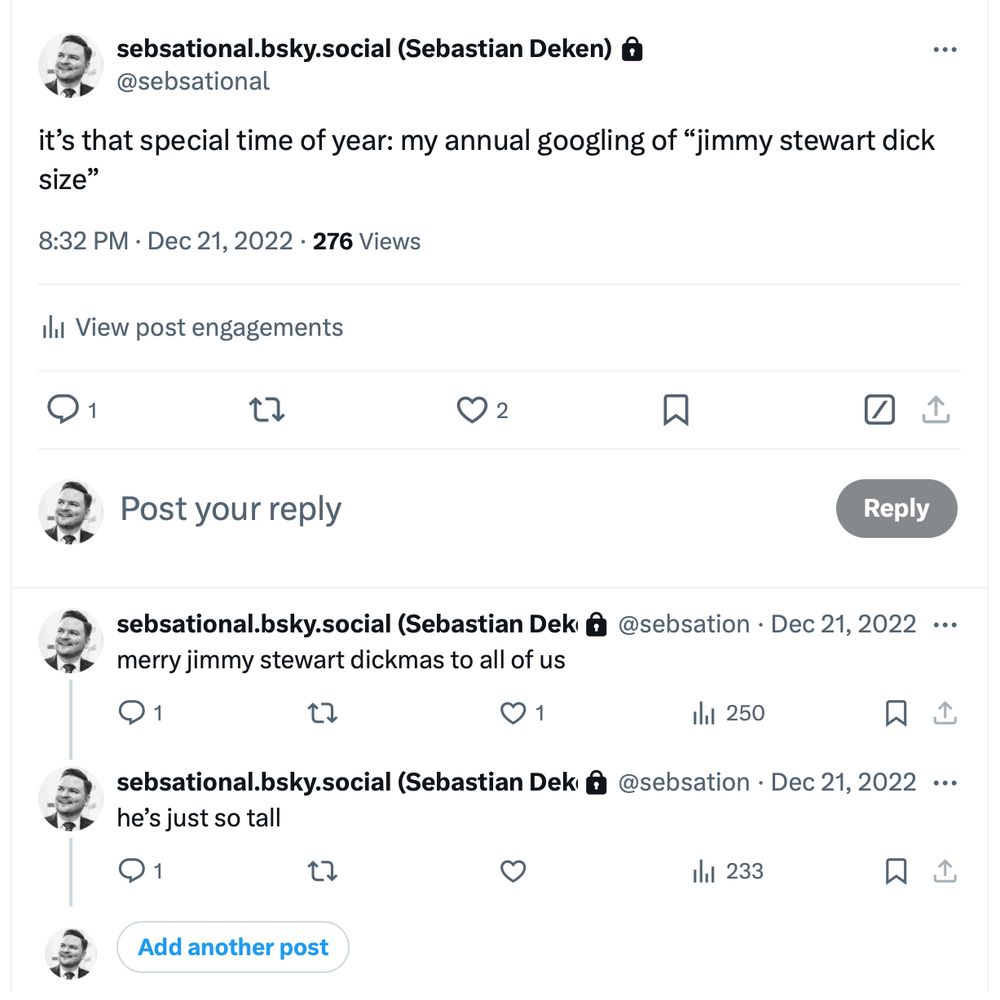This screenshot has height=1000, width=1000.
Task: Click the reply icon under 'he's just so tall'
Action: pyautogui.click(x=131, y=871)
